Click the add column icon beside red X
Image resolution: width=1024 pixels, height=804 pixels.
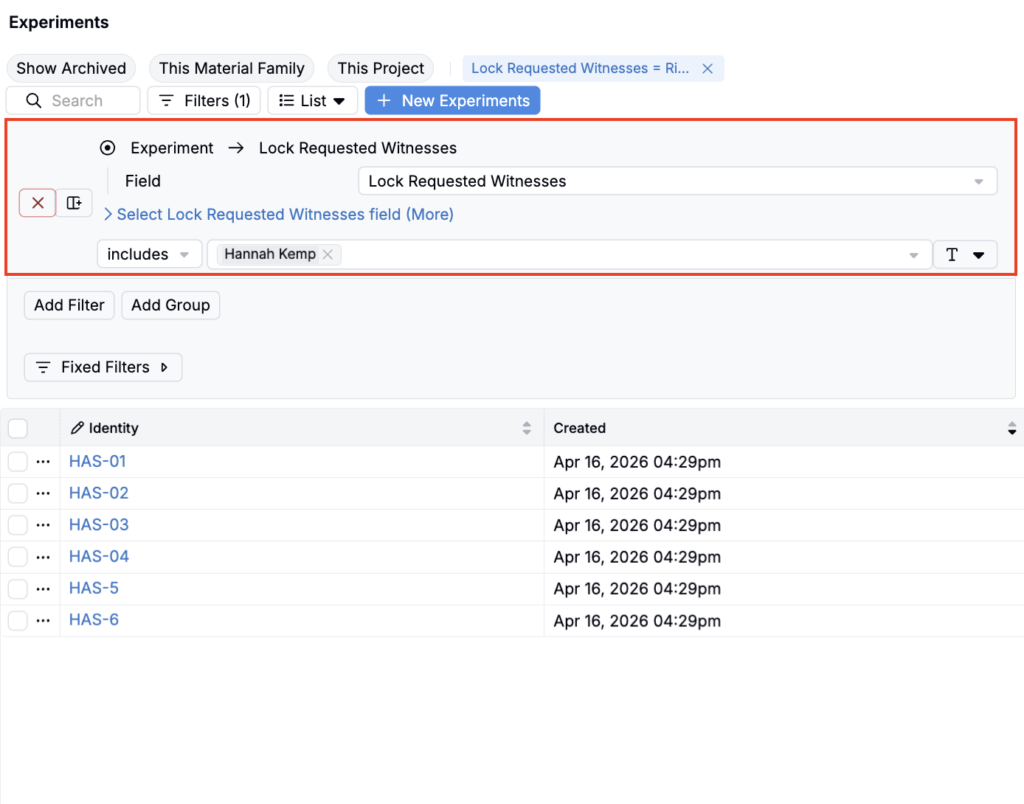[74, 203]
